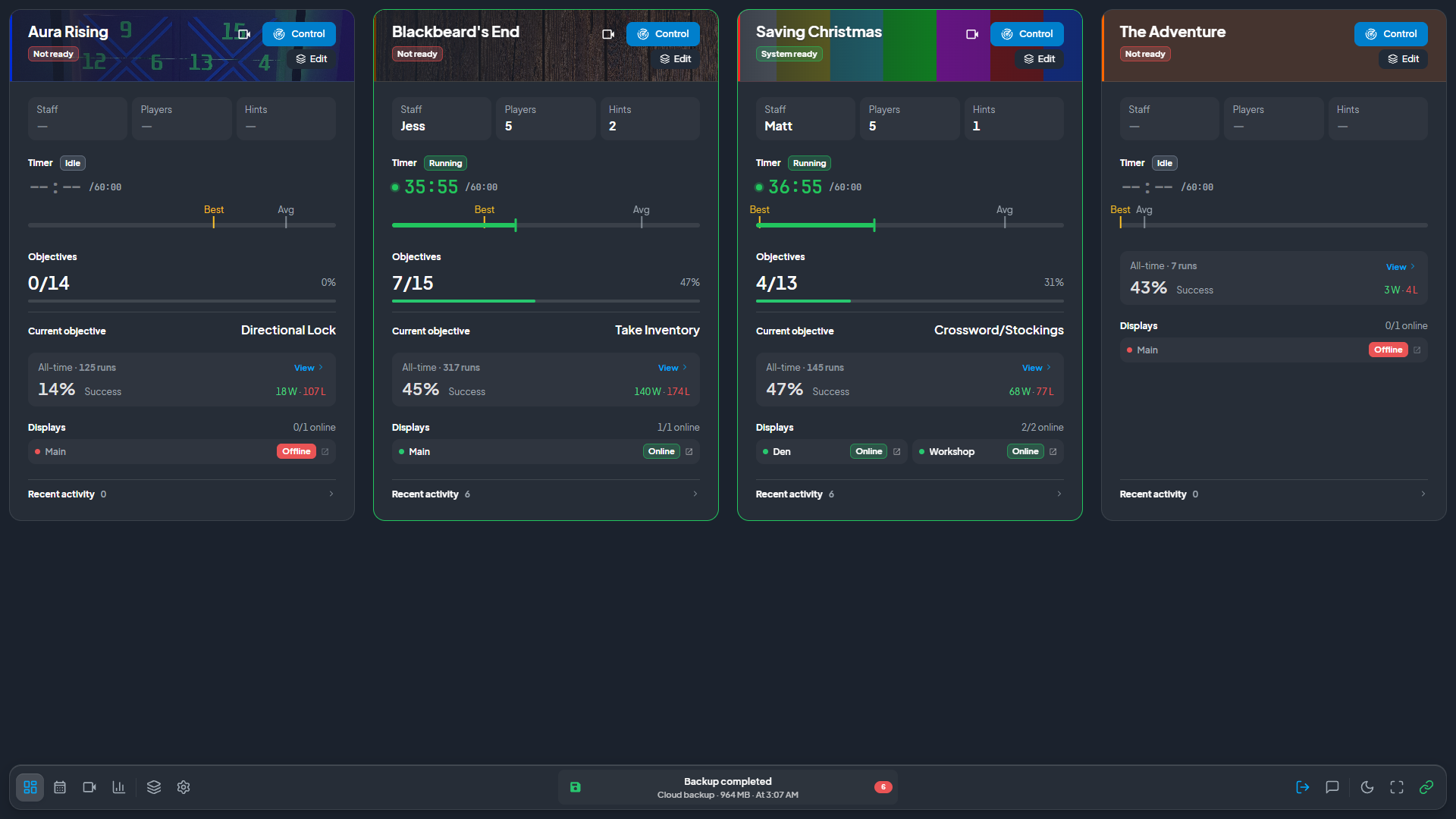Click Edit button for Blackbeard's End
The image size is (1456, 819).
tap(675, 59)
